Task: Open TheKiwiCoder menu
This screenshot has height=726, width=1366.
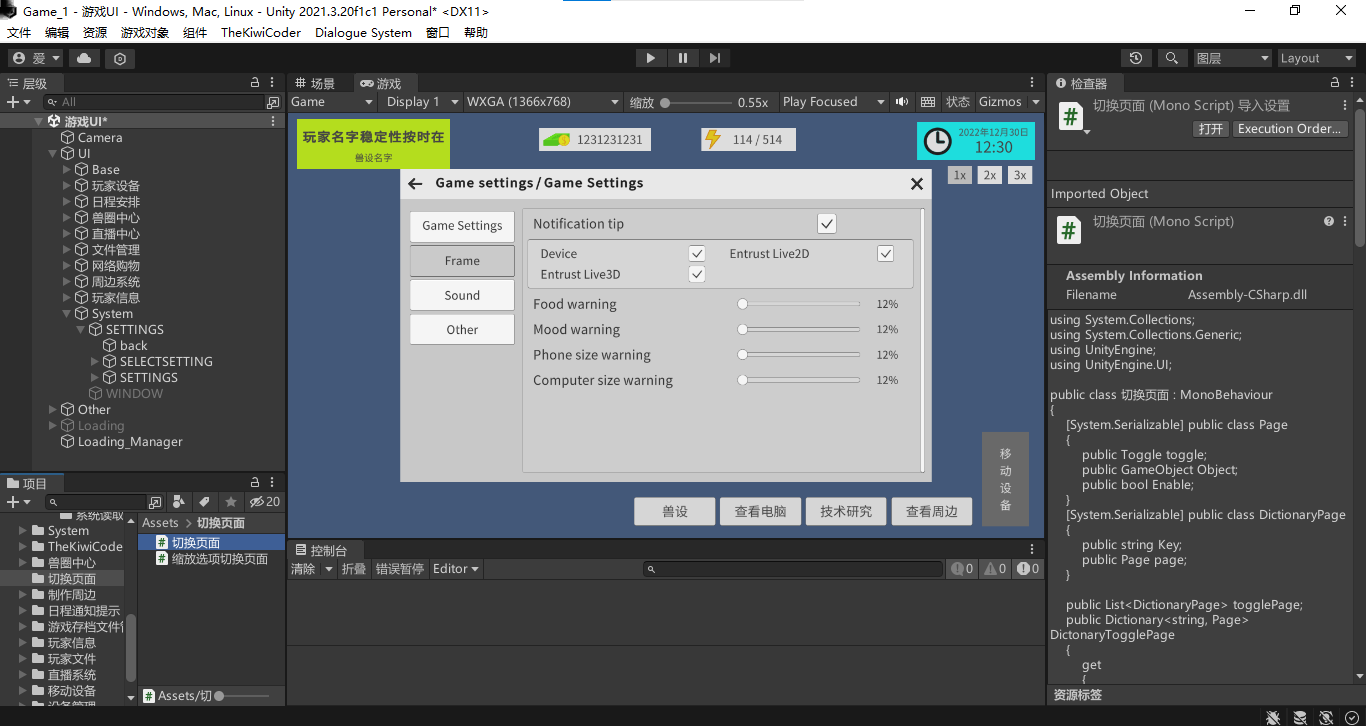Action: [x=261, y=32]
